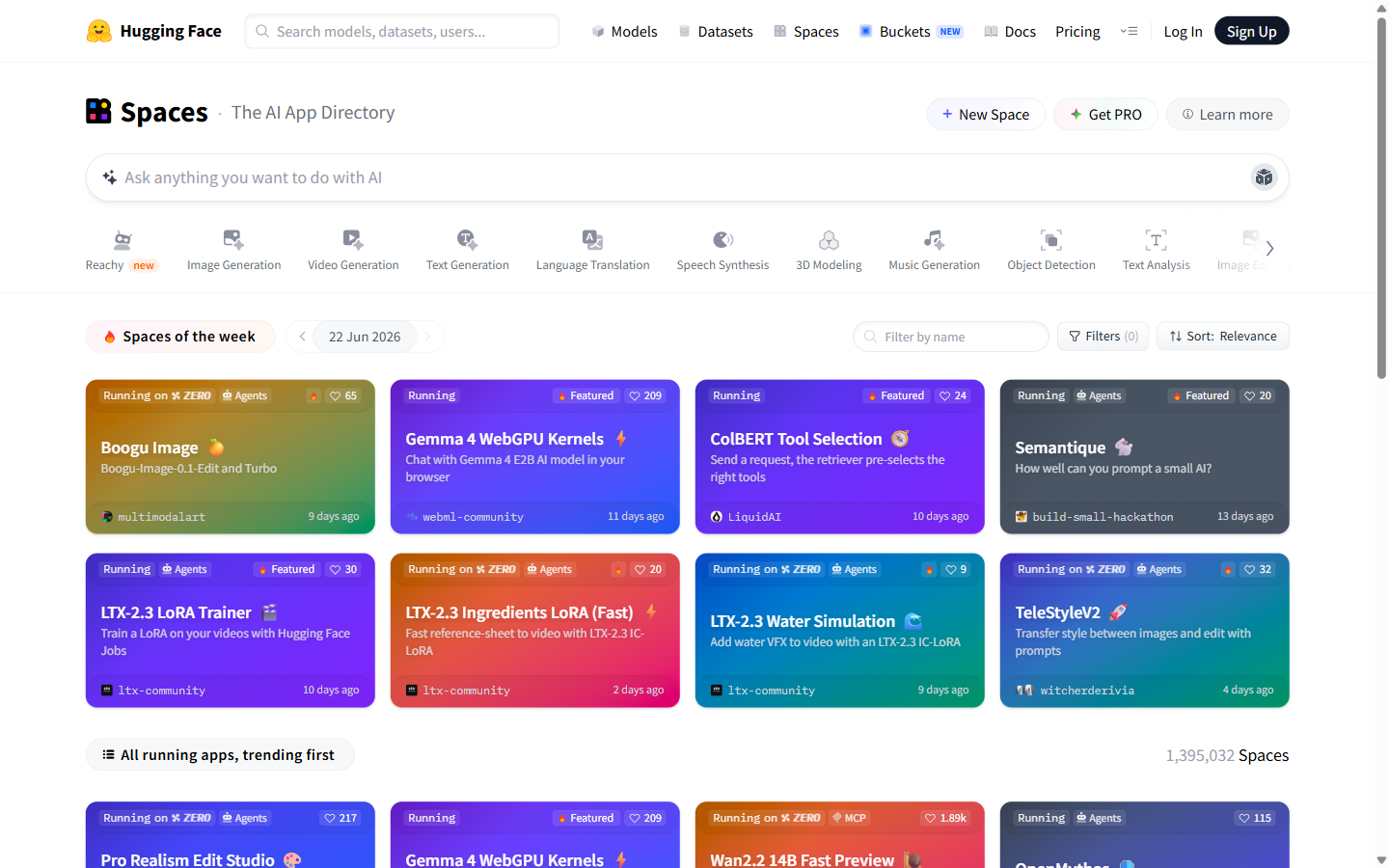Select the Object Detection category icon
This screenshot has width=1389, height=868.
(1051, 239)
